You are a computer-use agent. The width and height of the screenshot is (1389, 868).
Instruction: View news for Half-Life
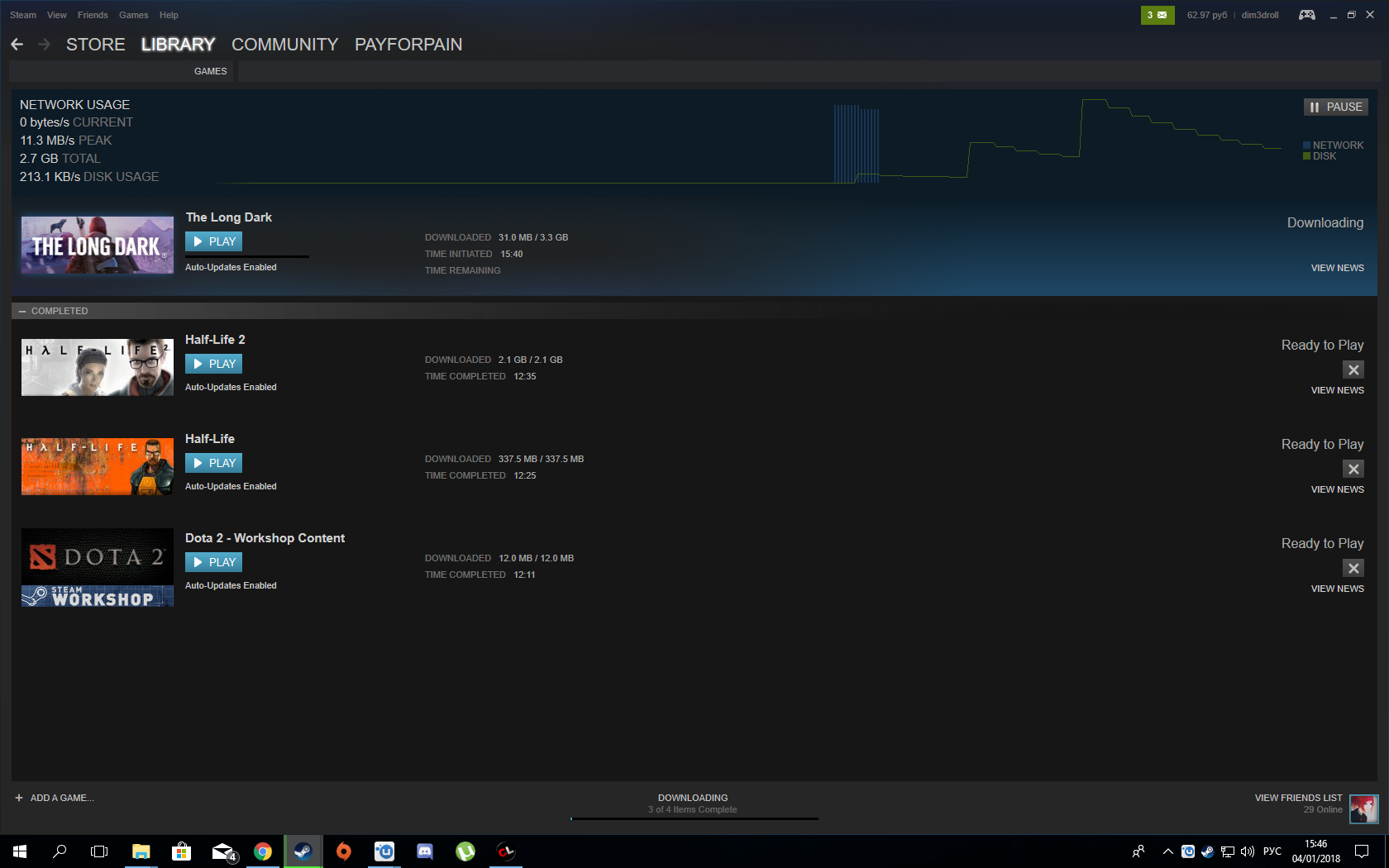1338,489
